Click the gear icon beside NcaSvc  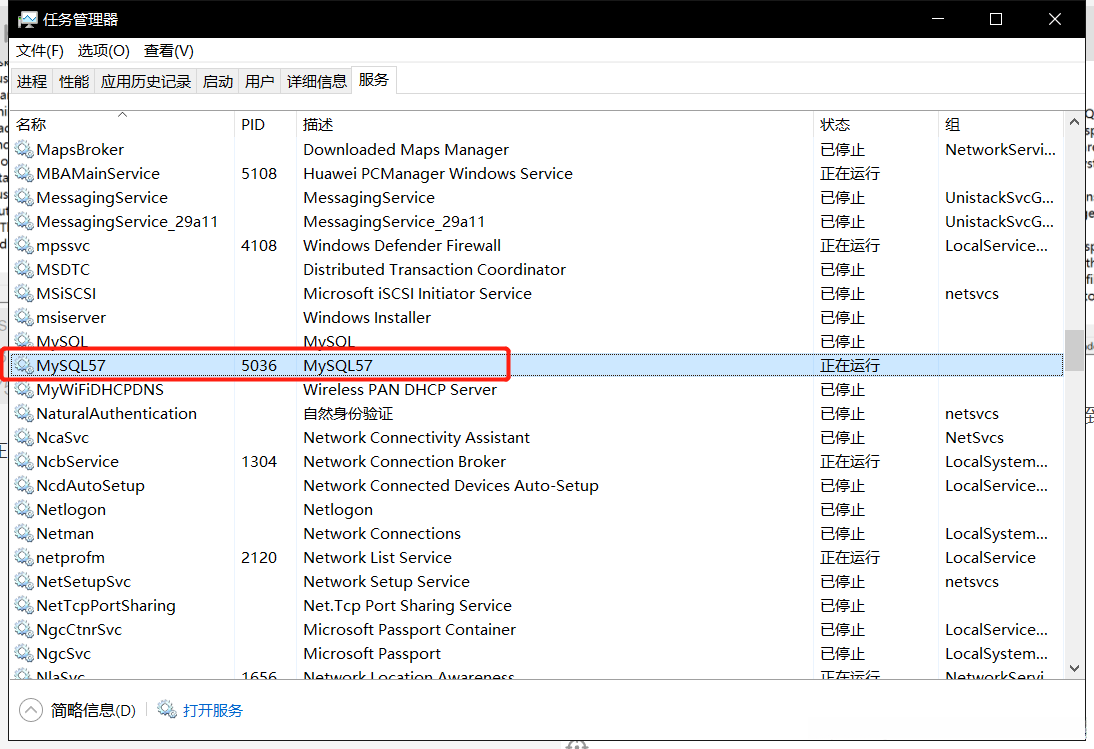click(24, 437)
